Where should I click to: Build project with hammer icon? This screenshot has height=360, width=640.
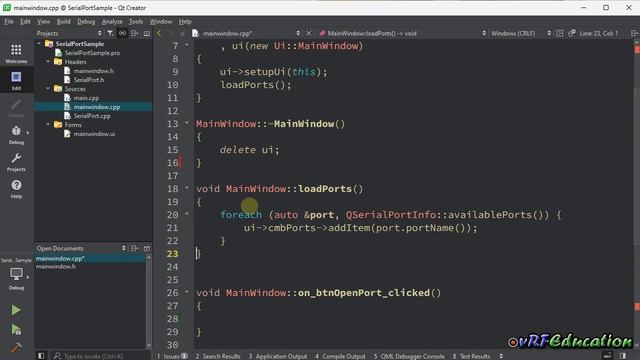[16, 347]
